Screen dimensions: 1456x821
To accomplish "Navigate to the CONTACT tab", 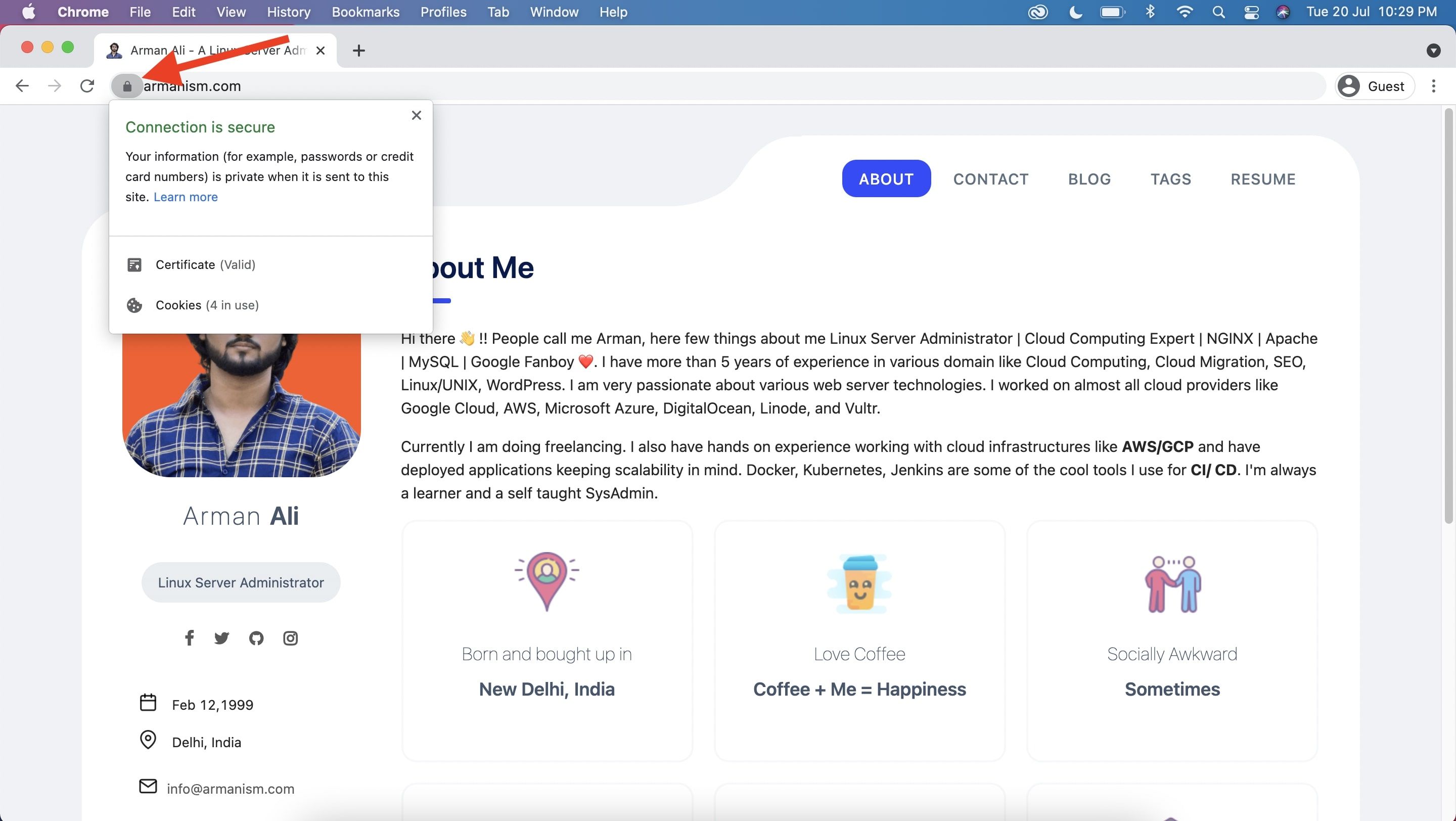I will 991,179.
